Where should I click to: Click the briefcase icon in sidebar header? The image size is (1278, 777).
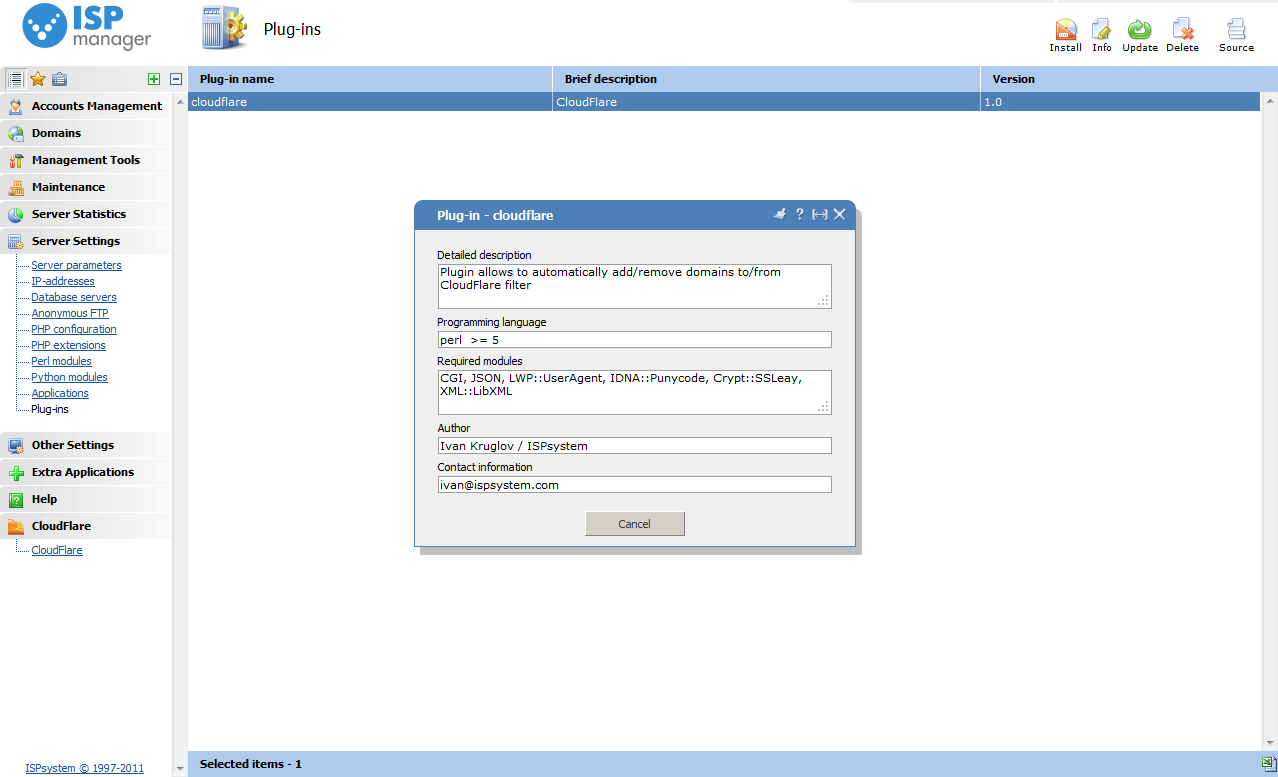[59, 79]
